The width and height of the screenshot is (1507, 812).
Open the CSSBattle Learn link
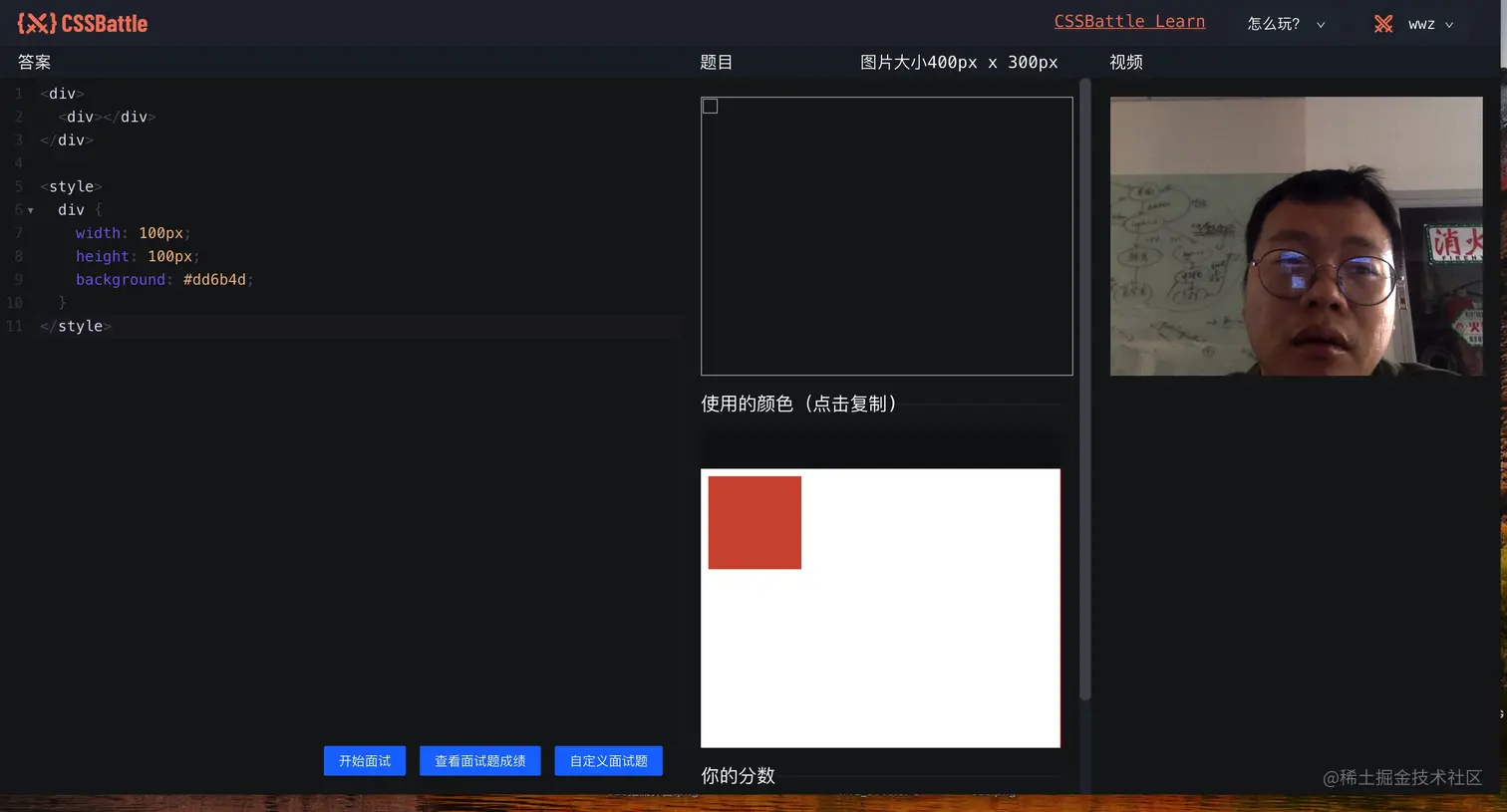[x=1129, y=20]
